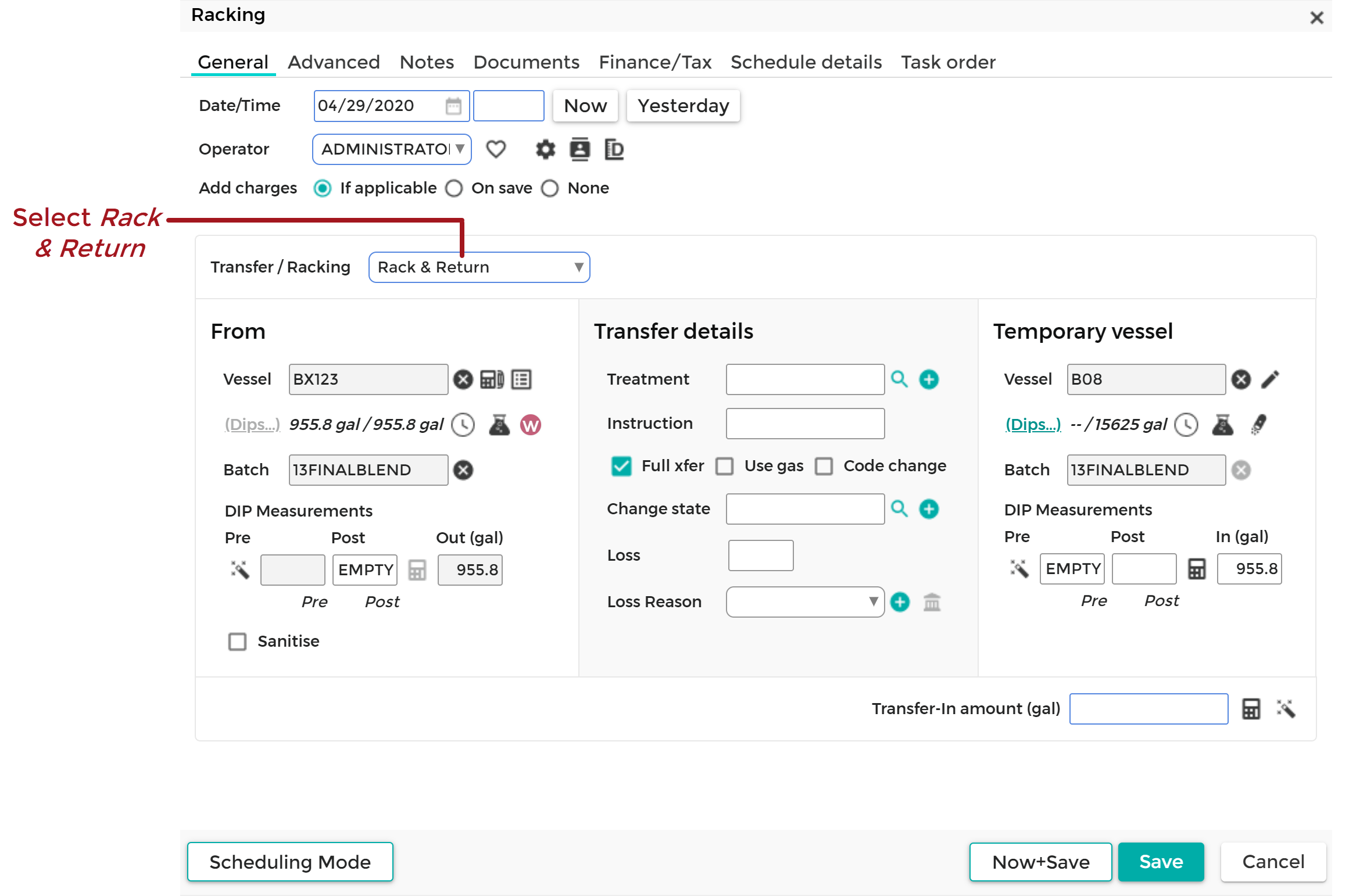Screen dimensions: 1349x896
Task: Click the contact card icon beside Operator
Action: point(579,149)
